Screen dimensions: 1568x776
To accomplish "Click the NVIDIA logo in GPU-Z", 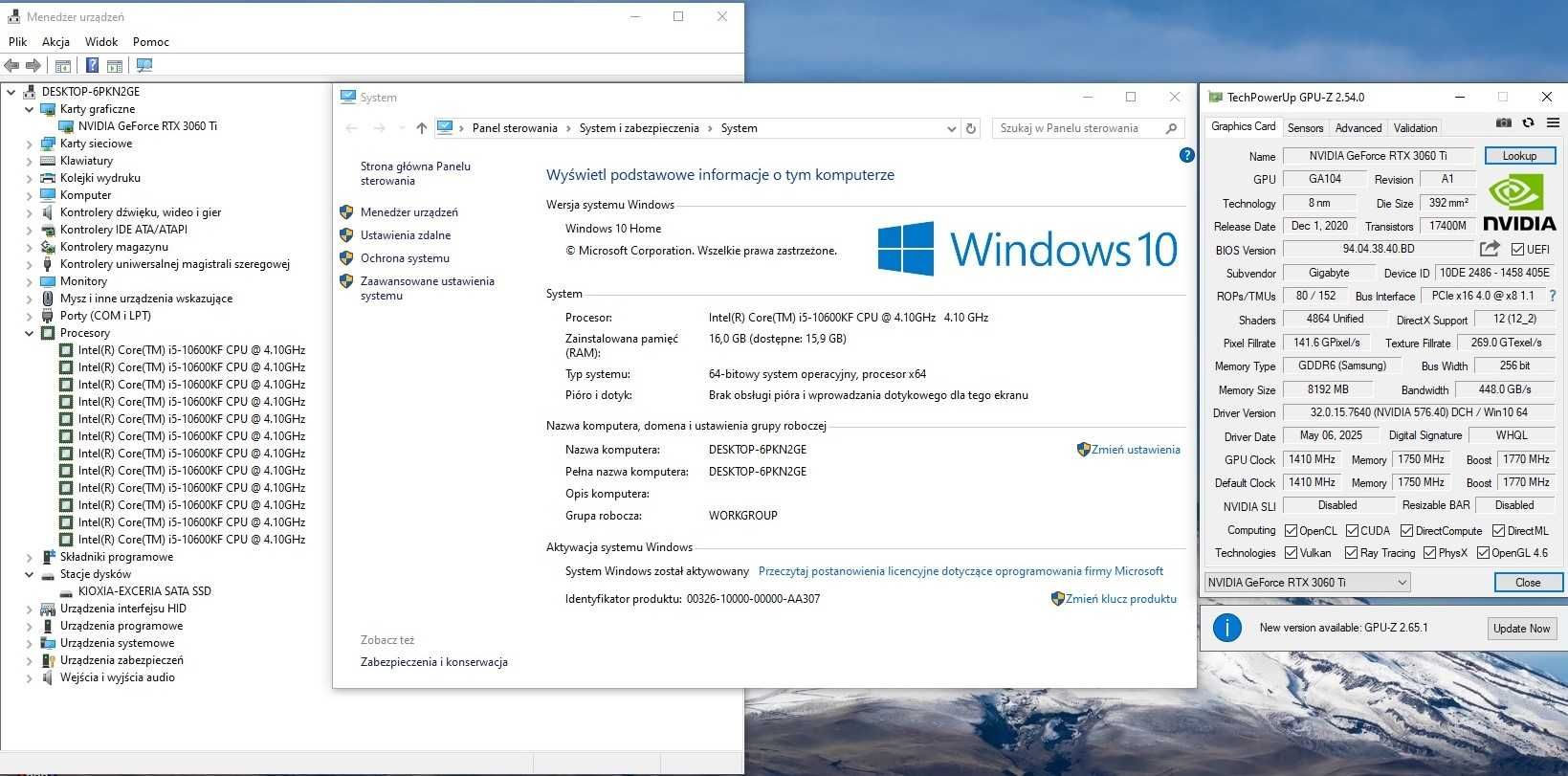I will tap(1519, 203).
